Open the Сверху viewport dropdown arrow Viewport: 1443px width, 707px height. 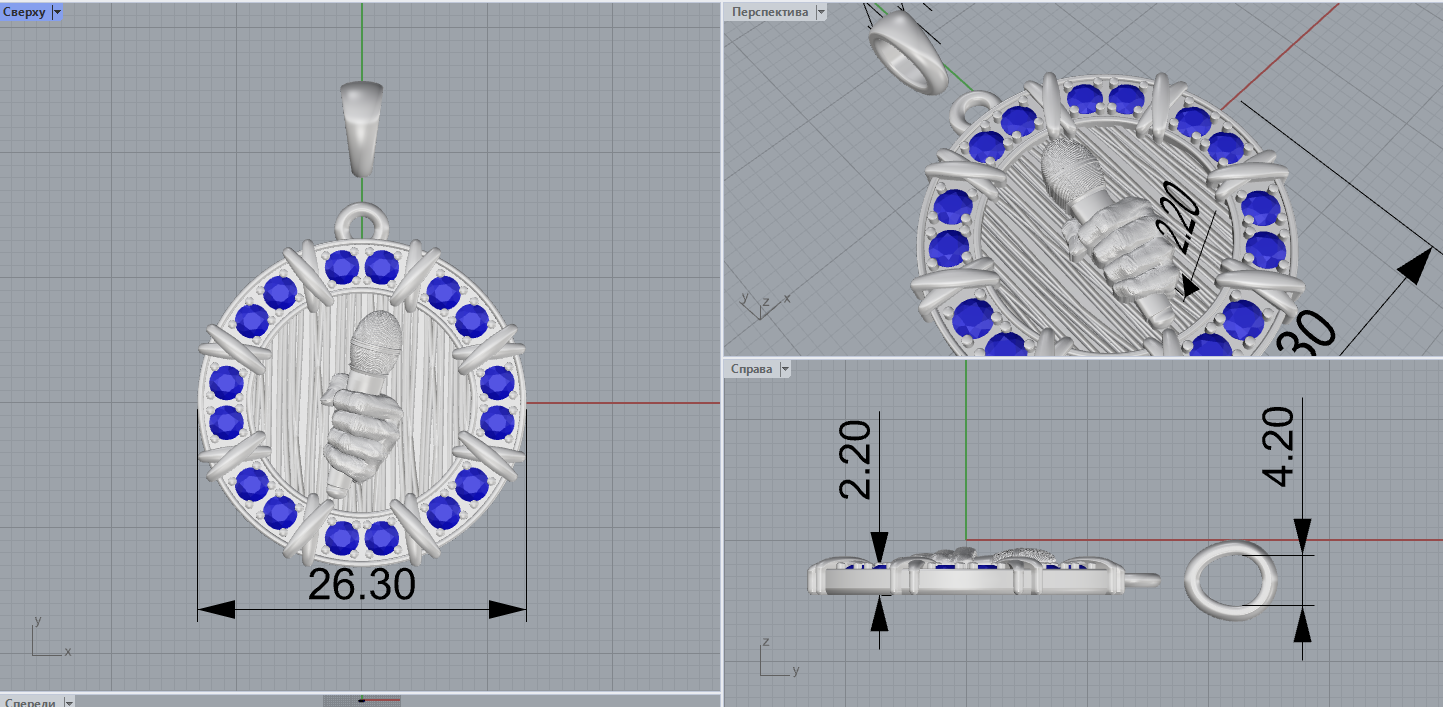point(56,12)
